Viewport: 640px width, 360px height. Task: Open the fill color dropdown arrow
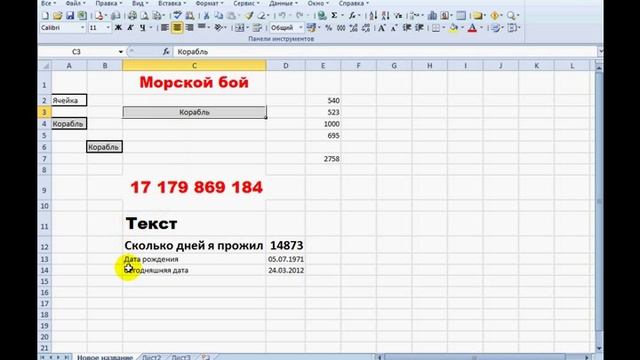point(462,28)
